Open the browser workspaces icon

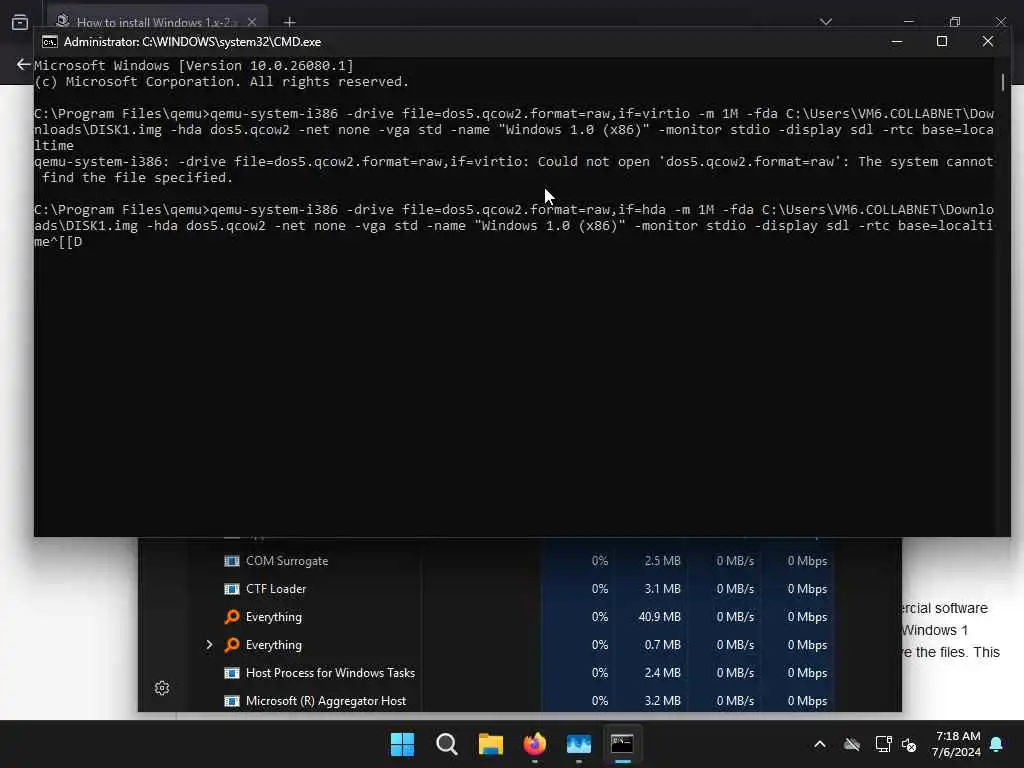(x=20, y=22)
